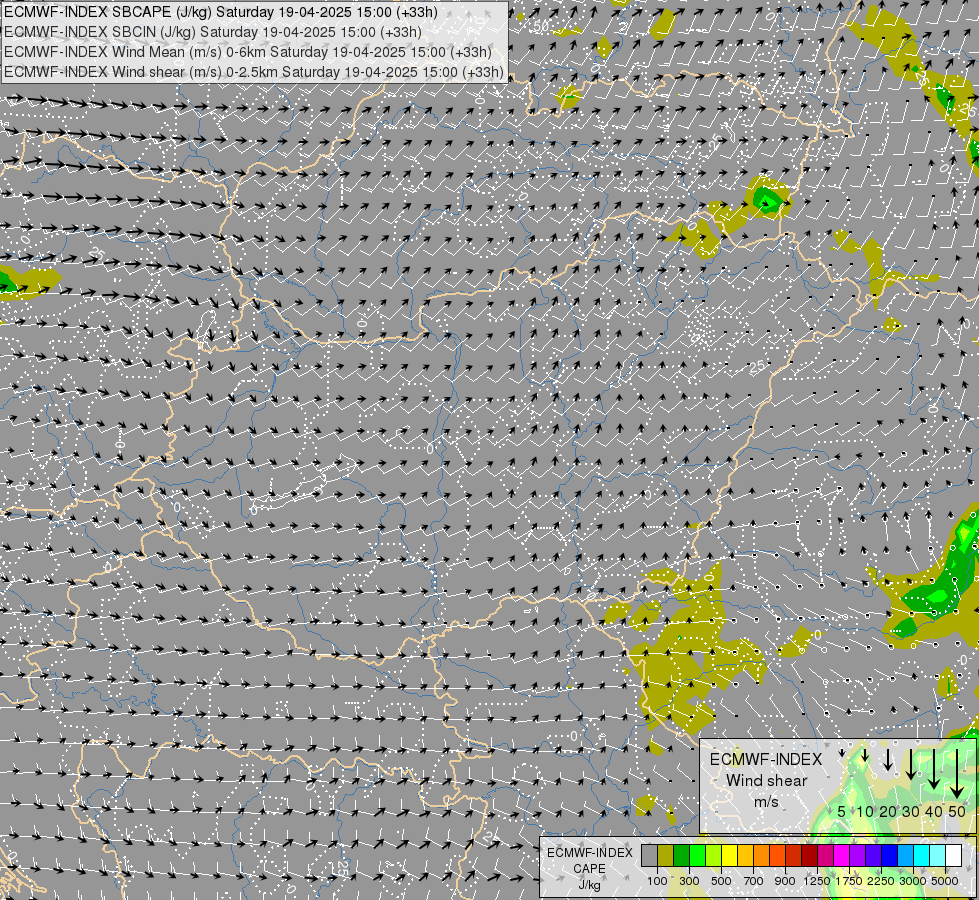
Task: Click the '40' label in wind shear legend
Action: (x=934, y=811)
